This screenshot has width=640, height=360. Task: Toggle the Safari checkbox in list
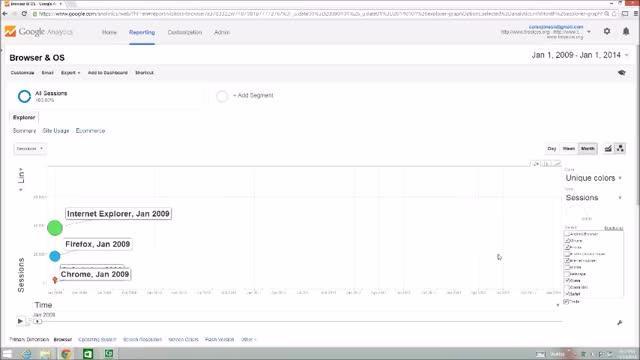567,294
